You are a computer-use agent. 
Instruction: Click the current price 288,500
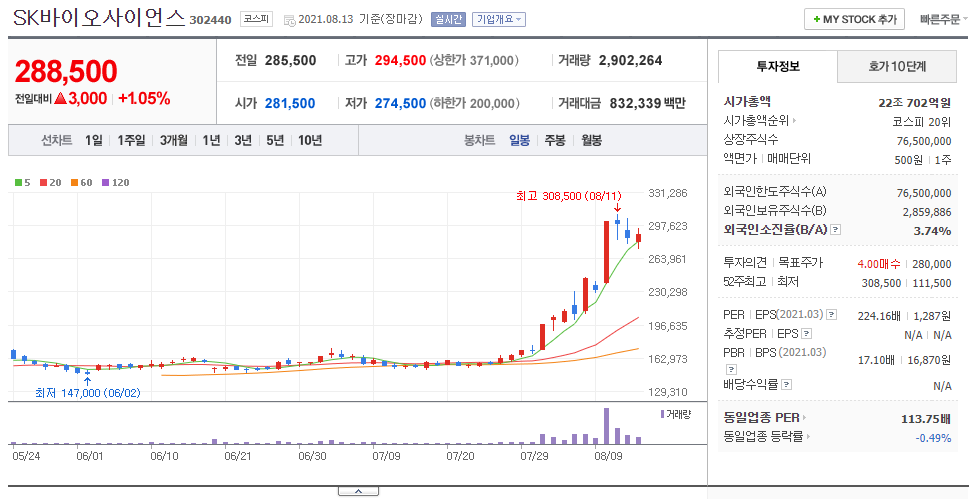[66, 71]
